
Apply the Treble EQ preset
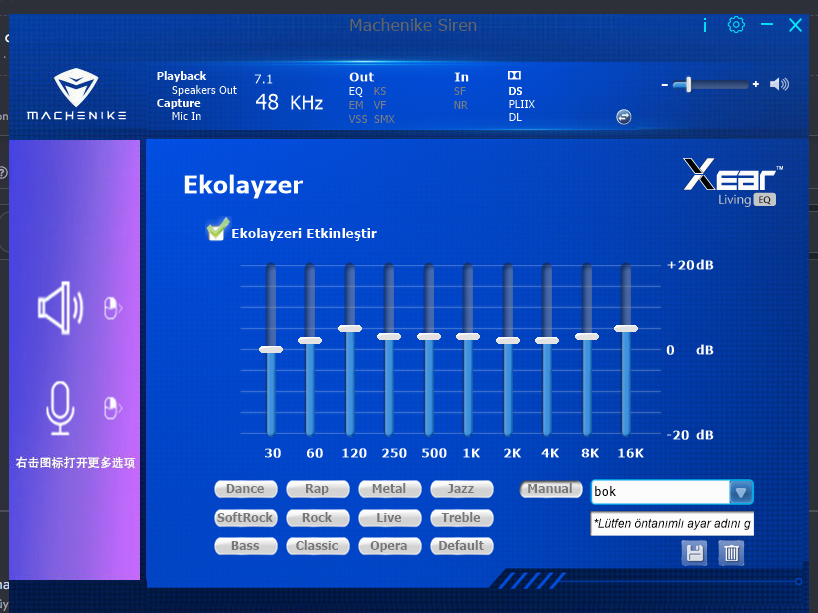point(461,518)
